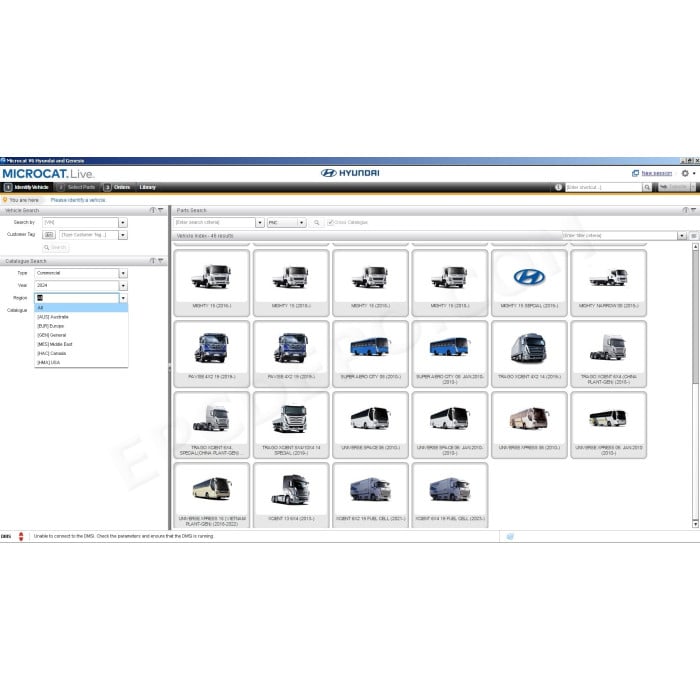The width and height of the screenshot is (700, 700).
Task: Select 'All' in Region list
Action: pos(81,308)
